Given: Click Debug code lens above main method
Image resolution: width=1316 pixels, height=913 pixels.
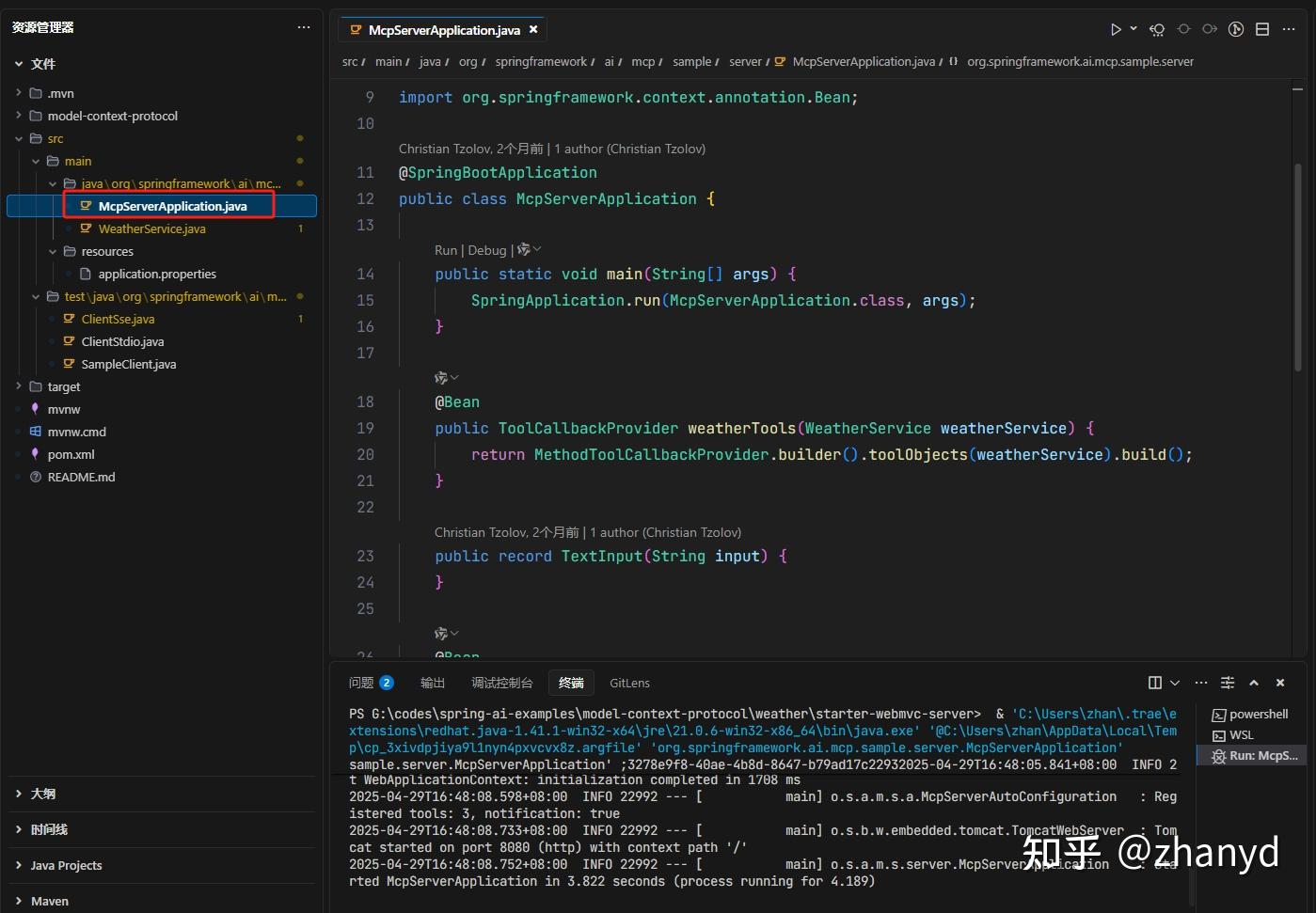Looking at the screenshot, I should coord(486,250).
